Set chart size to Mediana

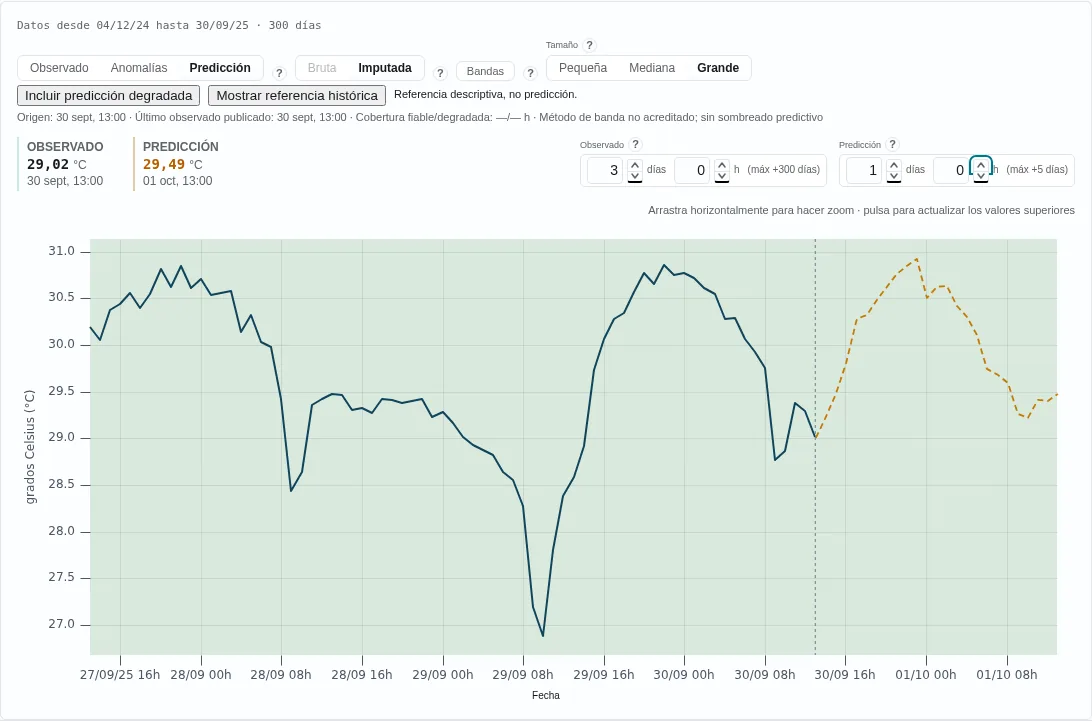[x=652, y=68]
